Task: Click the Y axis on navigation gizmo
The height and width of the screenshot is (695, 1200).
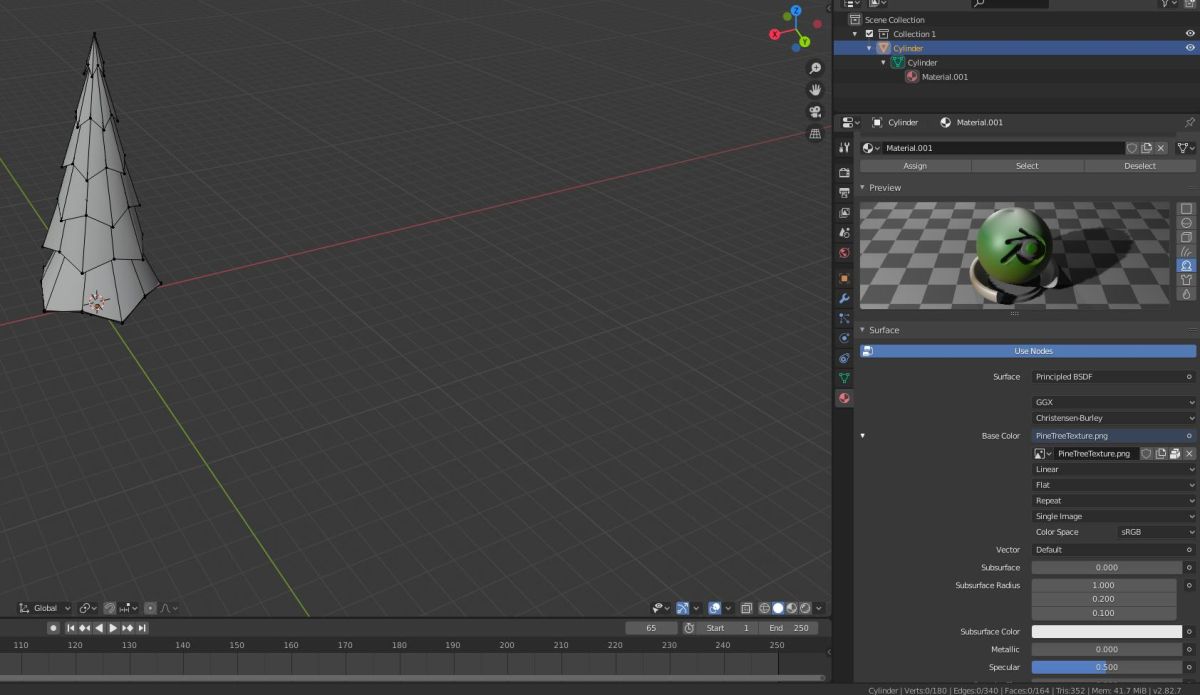Action: [804, 42]
